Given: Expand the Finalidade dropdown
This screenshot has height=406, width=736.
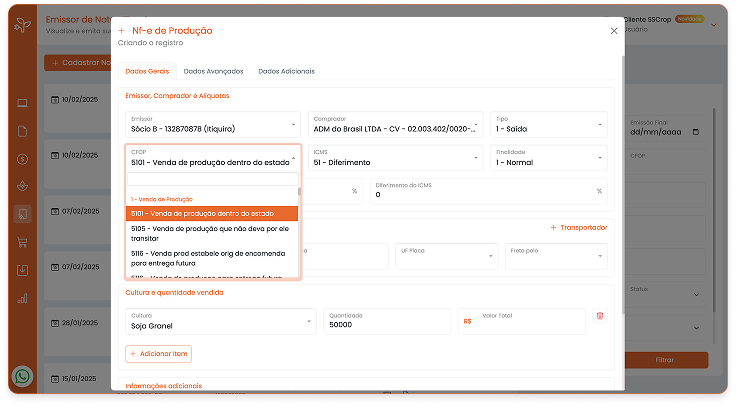Looking at the screenshot, I should click(548, 158).
